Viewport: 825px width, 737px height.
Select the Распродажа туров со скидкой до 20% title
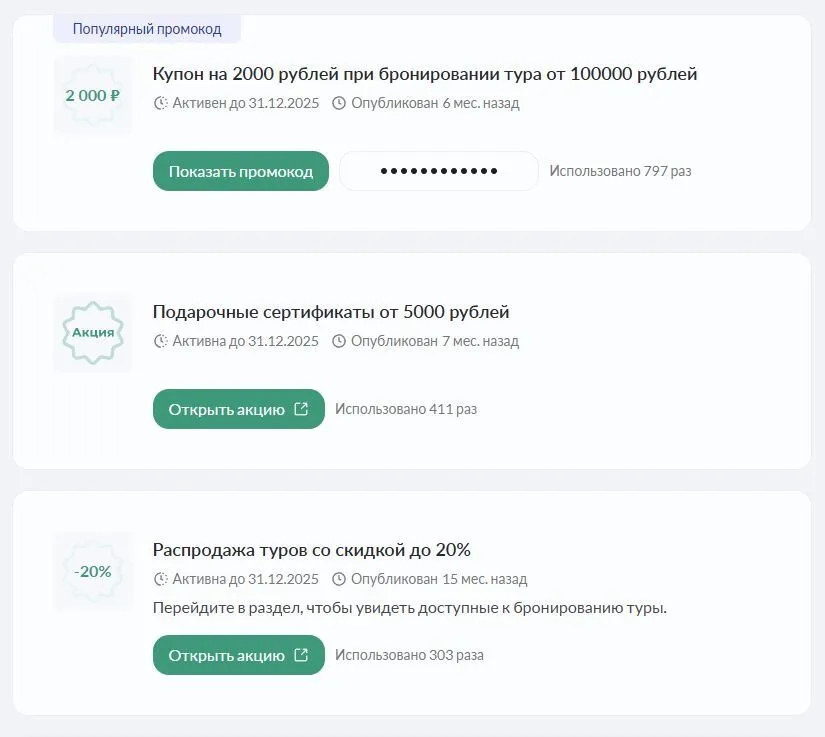pyautogui.click(x=312, y=549)
